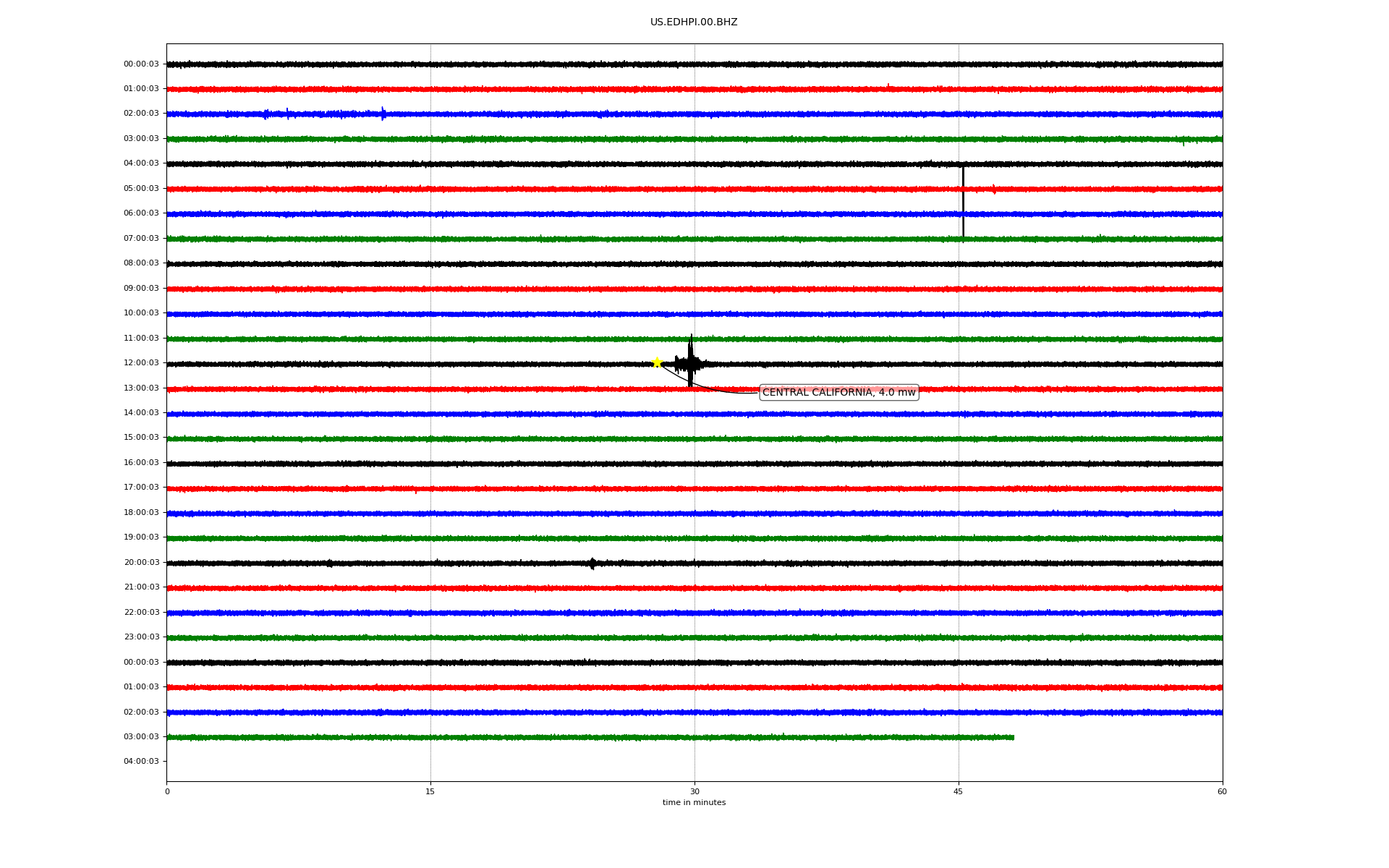Select the CENTRAL CALIFORNIA, 4.0 mw annotation box

click(839, 392)
